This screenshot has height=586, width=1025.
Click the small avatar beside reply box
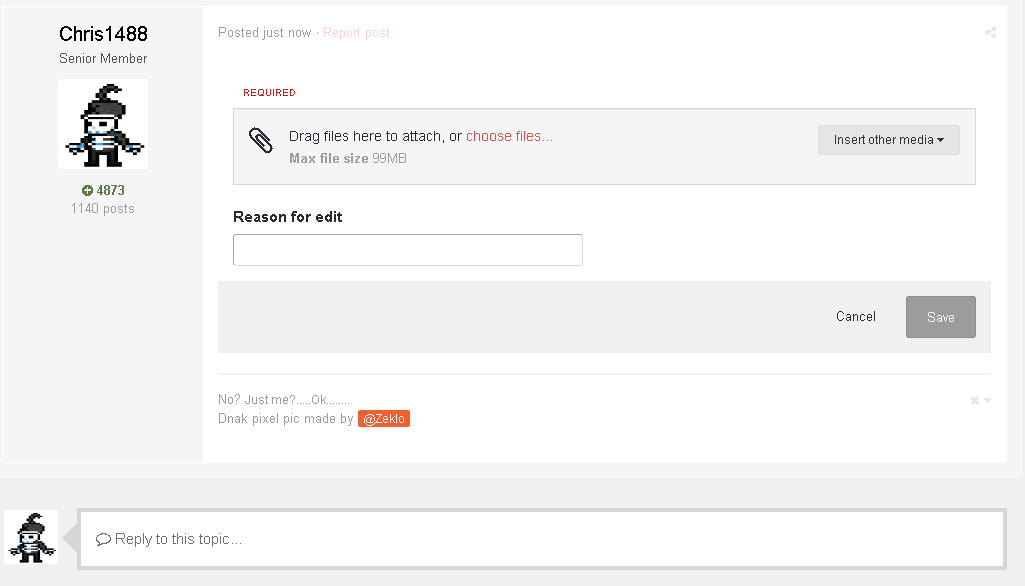click(x=32, y=537)
